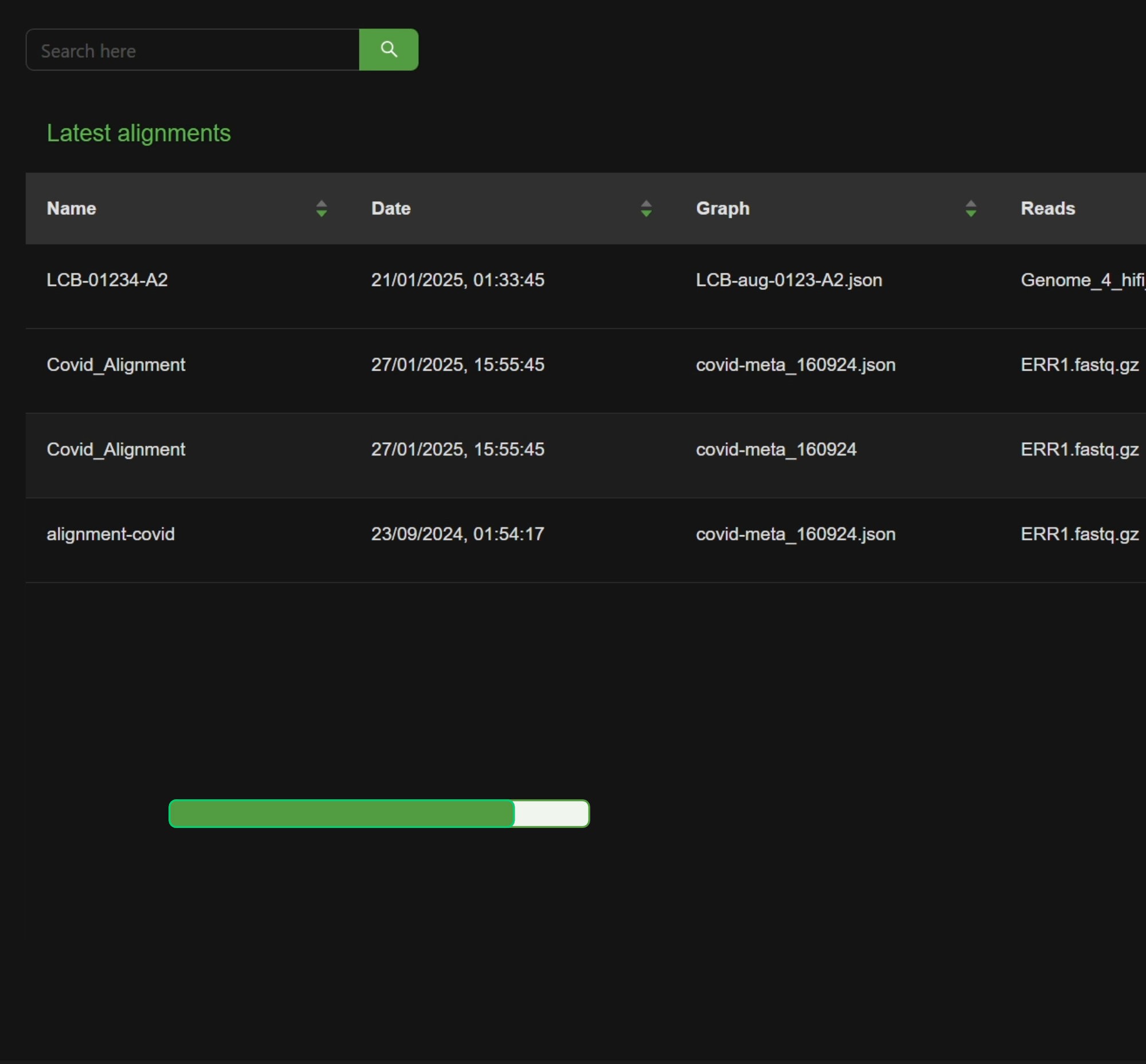Screen dimensions: 1146x1064
Task: Click the Latest alignments section title
Action: 139,133
